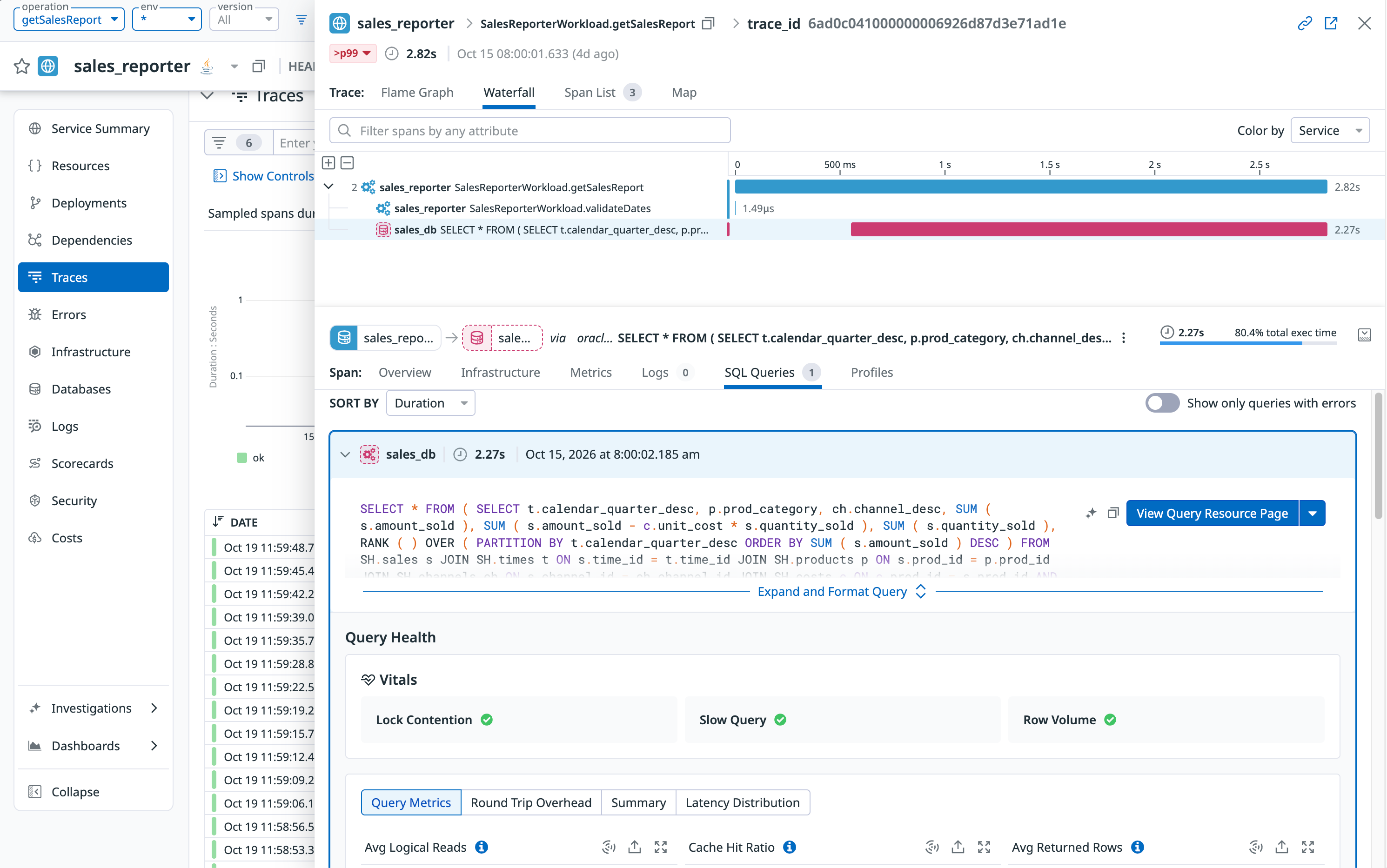Focus the Filter spans by attribute field

(x=529, y=131)
